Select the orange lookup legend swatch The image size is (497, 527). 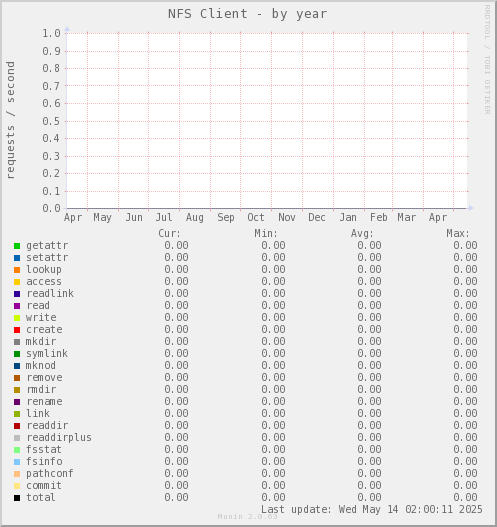click(17, 270)
